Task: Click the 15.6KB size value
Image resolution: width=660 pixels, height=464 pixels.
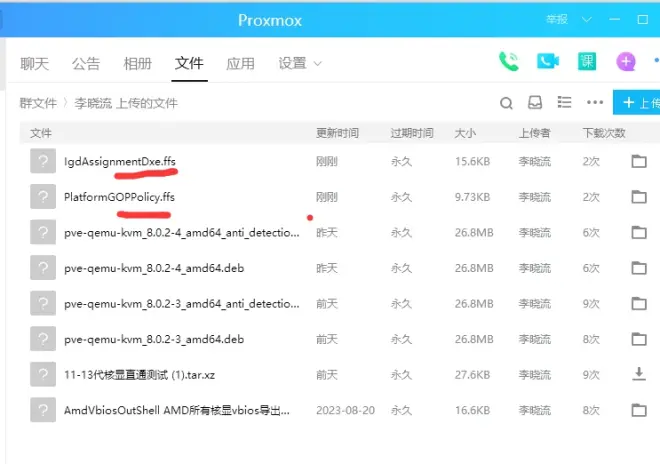Action: pyautogui.click(x=472, y=161)
